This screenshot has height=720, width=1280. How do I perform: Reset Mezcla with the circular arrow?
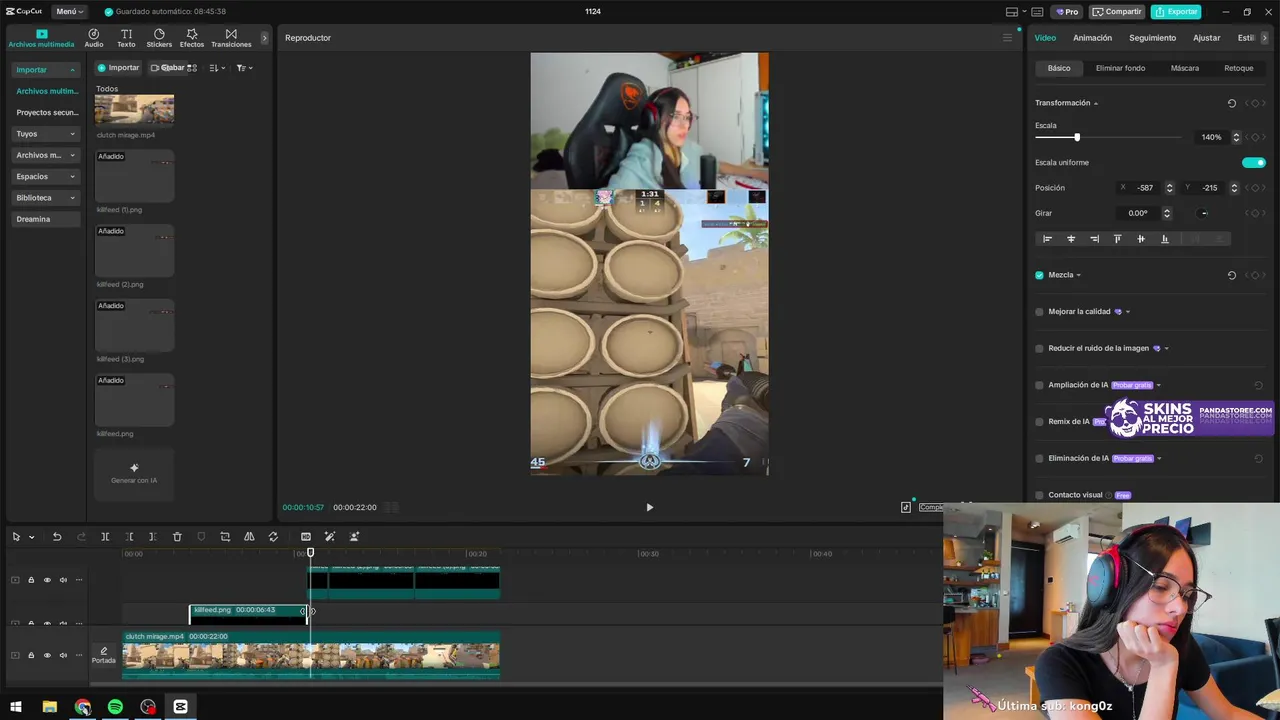tap(1231, 275)
